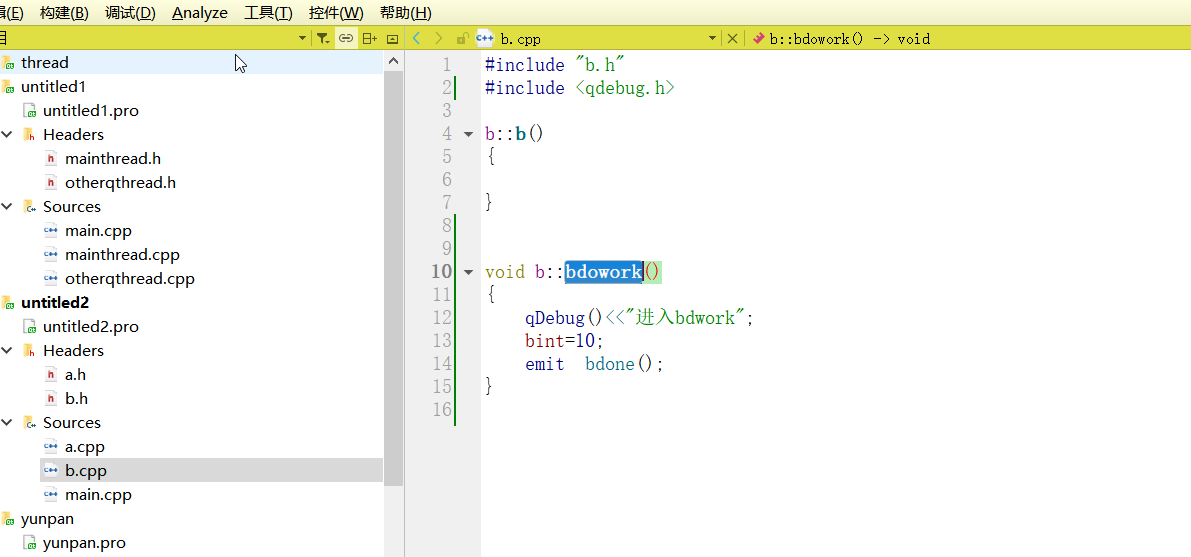Click the bdone() call on line 14
This screenshot has width=1191, height=557.
pyautogui.click(x=619, y=364)
